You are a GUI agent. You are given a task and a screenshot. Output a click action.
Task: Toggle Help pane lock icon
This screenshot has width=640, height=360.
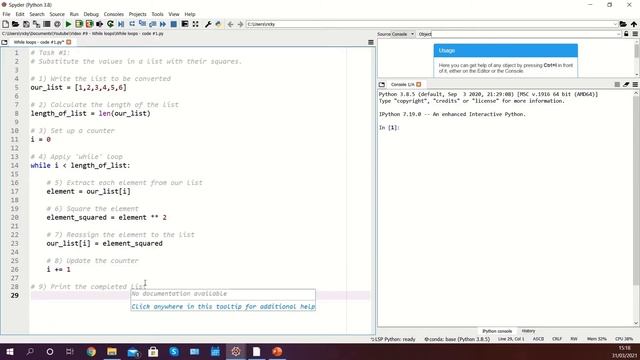[626, 34]
